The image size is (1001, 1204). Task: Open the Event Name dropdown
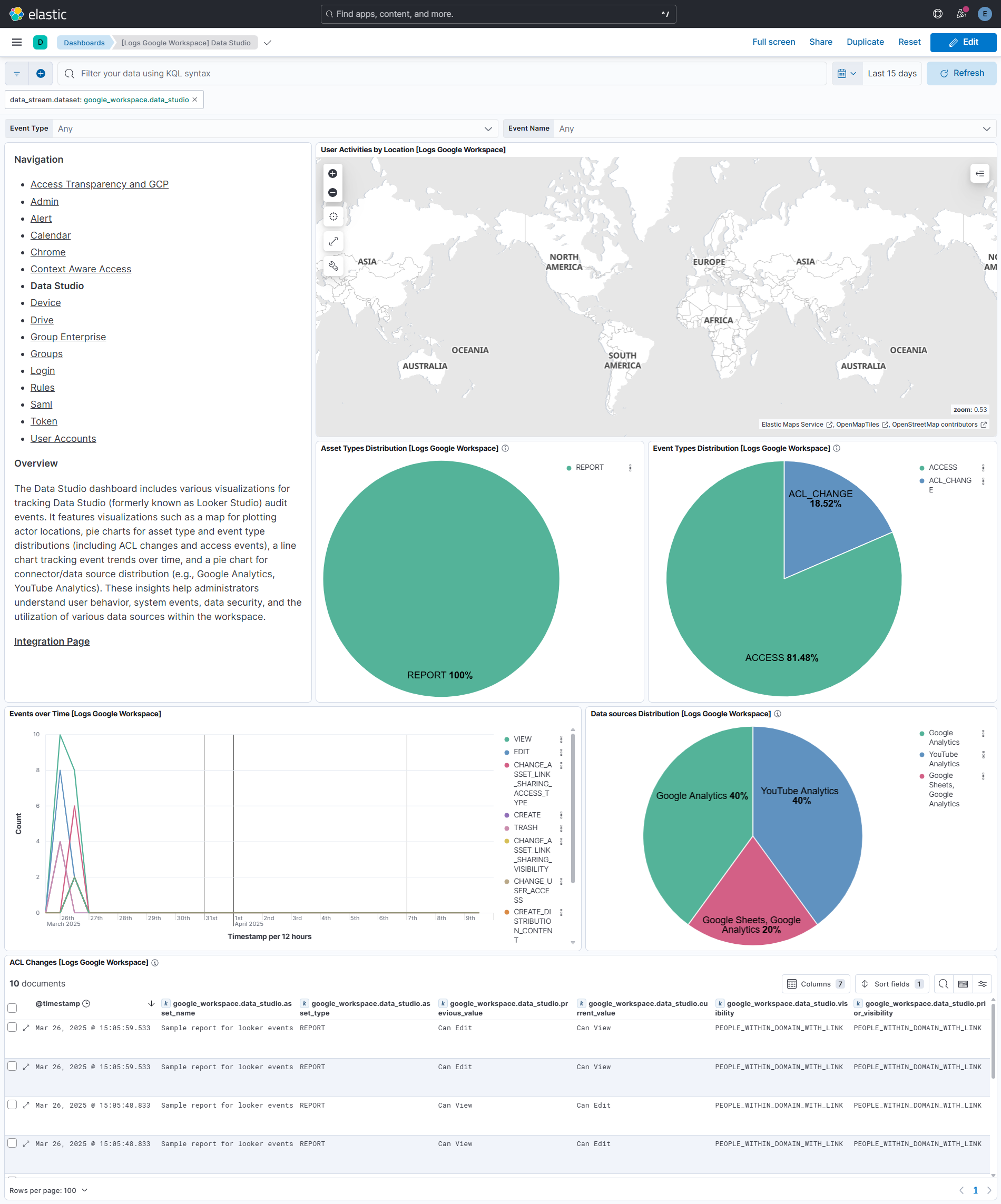pos(987,129)
